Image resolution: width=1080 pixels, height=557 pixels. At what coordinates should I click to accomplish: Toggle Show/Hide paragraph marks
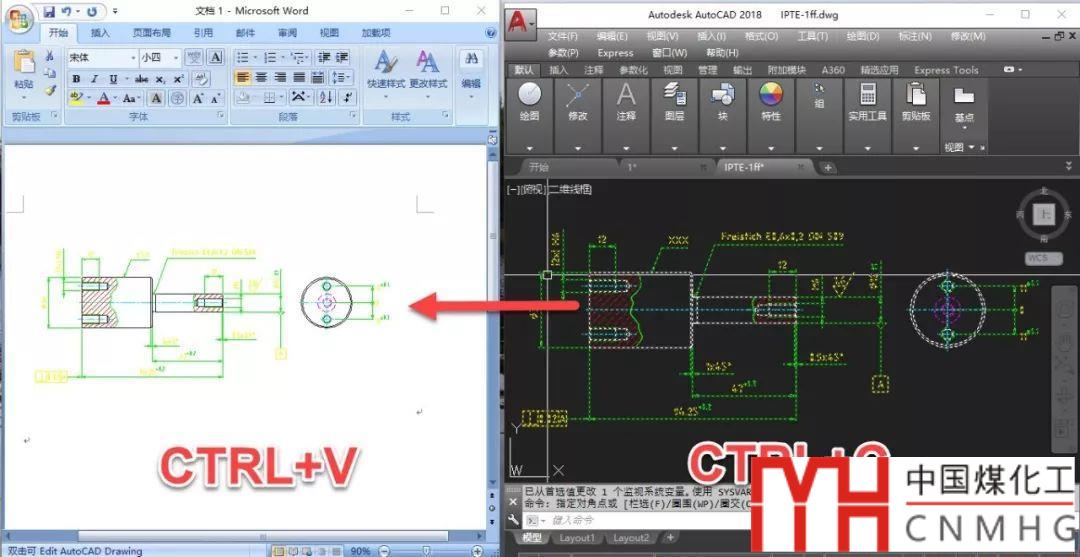pos(349,98)
